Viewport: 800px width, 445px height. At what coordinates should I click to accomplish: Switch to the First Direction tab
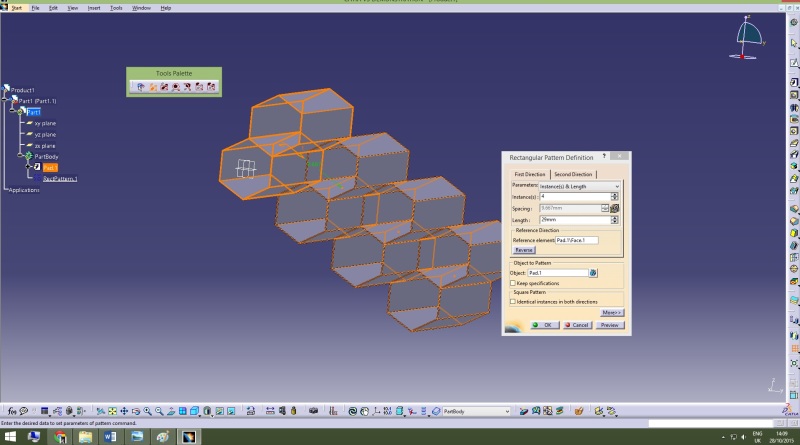(x=530, y=174)
